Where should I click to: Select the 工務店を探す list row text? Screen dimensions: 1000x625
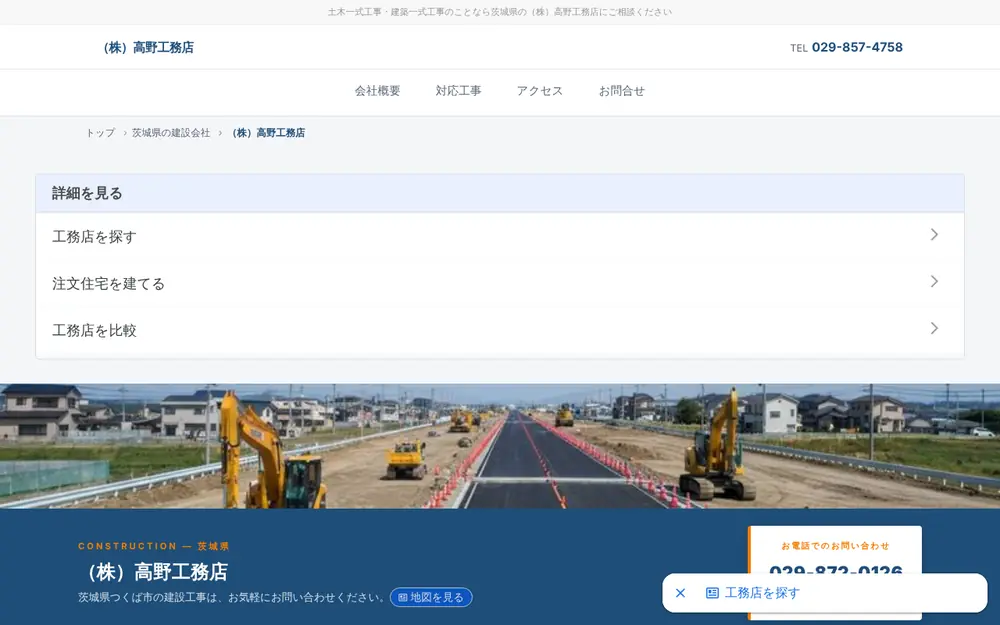[x=94, y=237]
